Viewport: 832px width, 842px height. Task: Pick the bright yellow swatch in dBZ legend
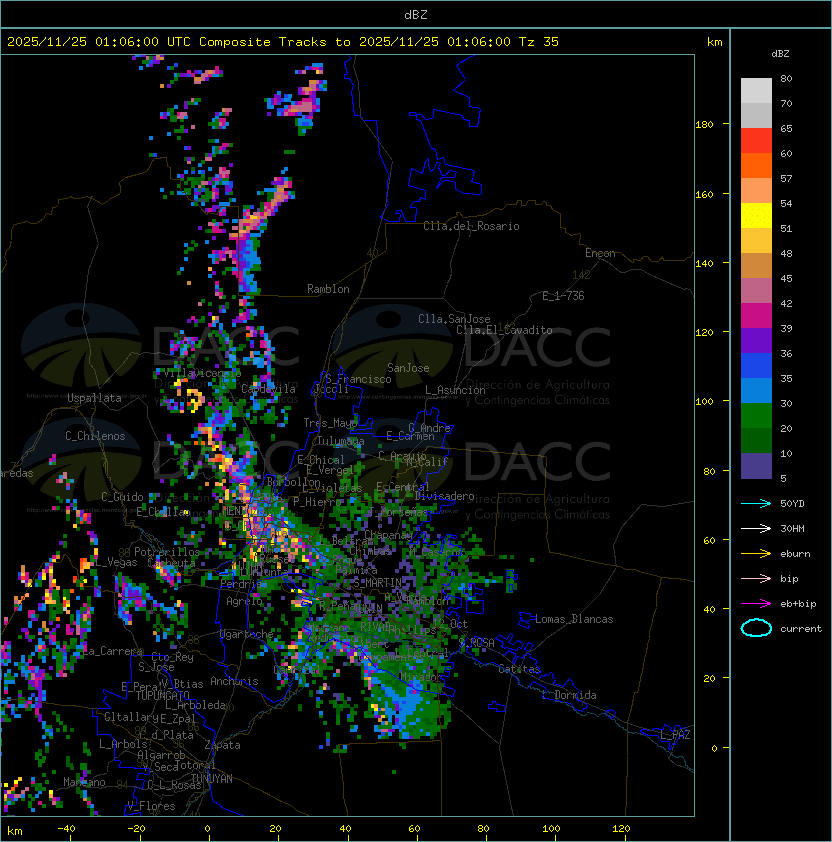756,216
